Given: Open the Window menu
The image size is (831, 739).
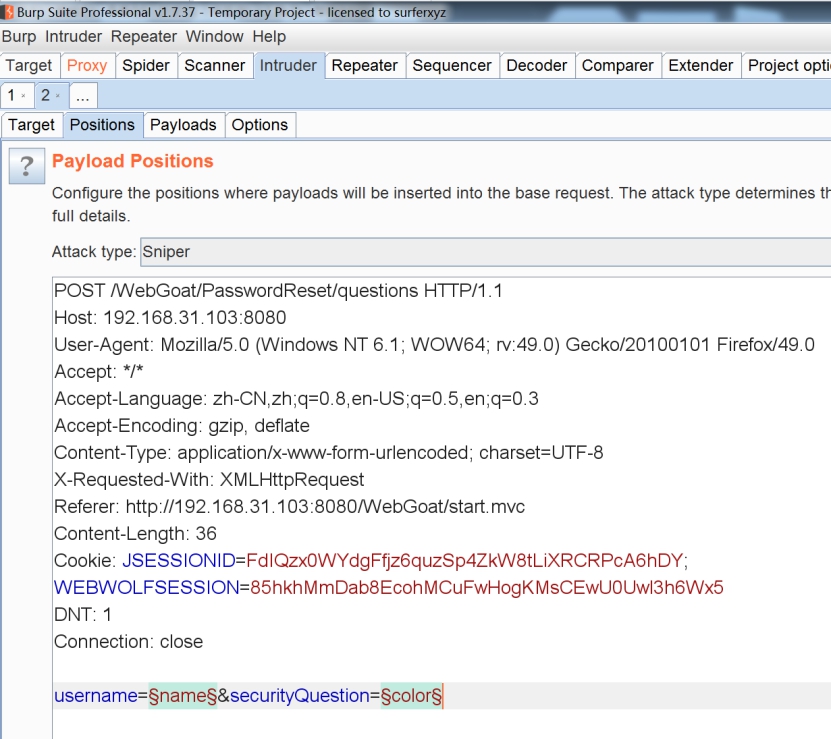Looking at the screenshot, I should pos(214,37).
